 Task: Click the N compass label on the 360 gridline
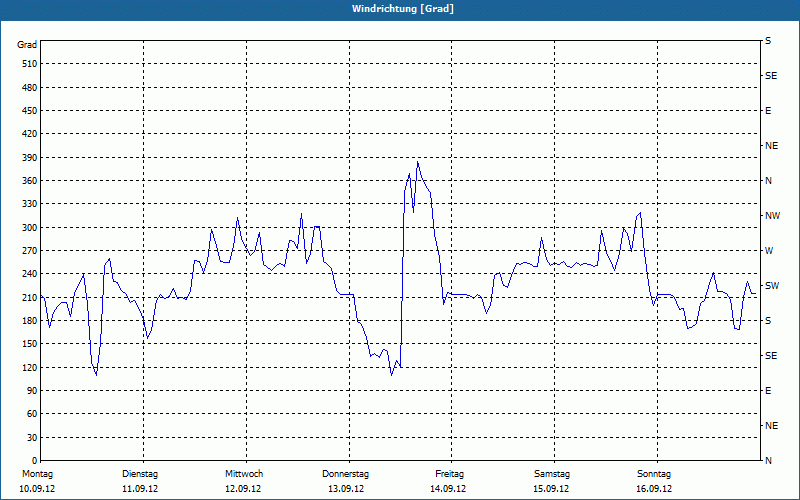click(x=768, y=181)
